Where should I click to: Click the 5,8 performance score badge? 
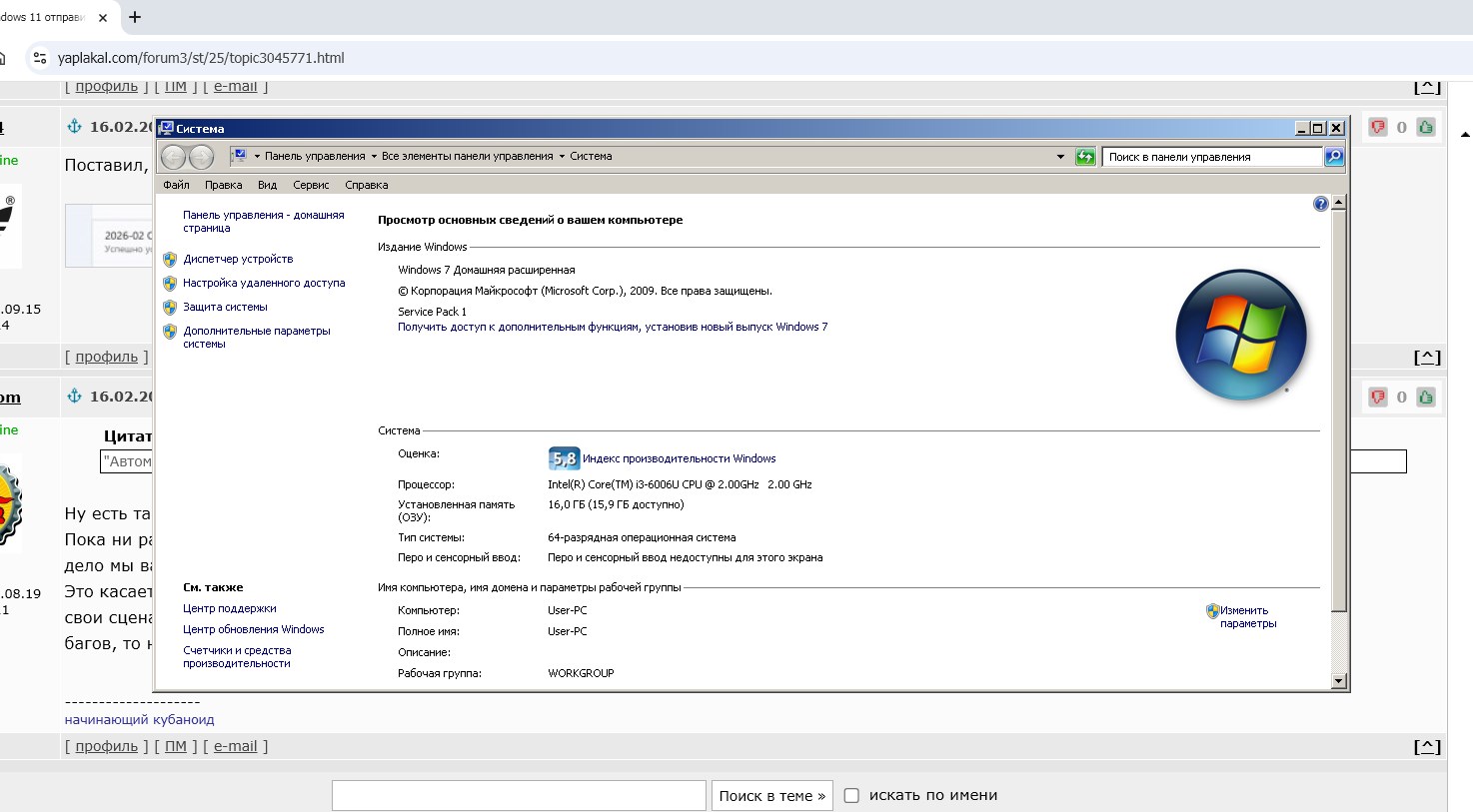click(x=564, y=459)
